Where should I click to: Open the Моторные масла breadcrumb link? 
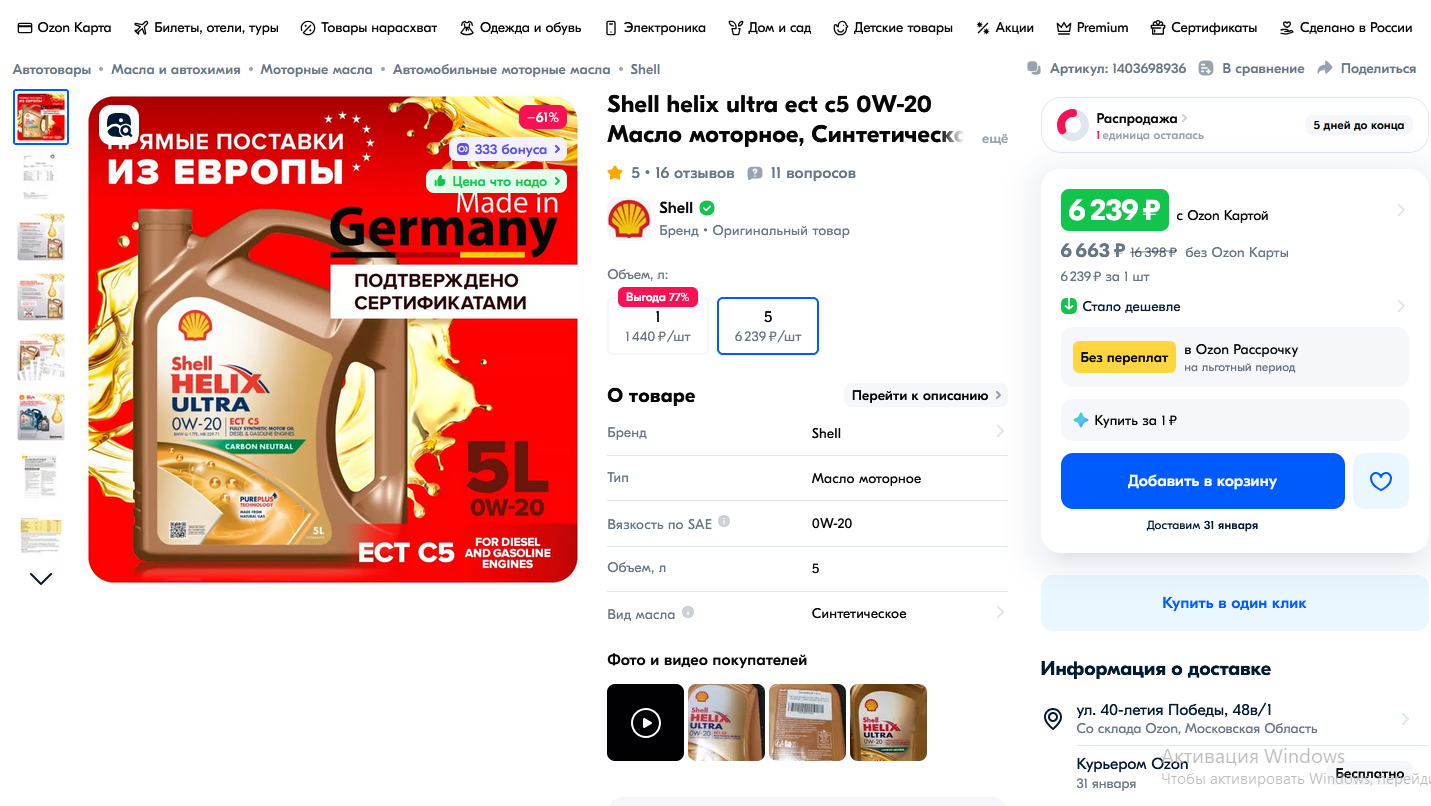(316, 69)
